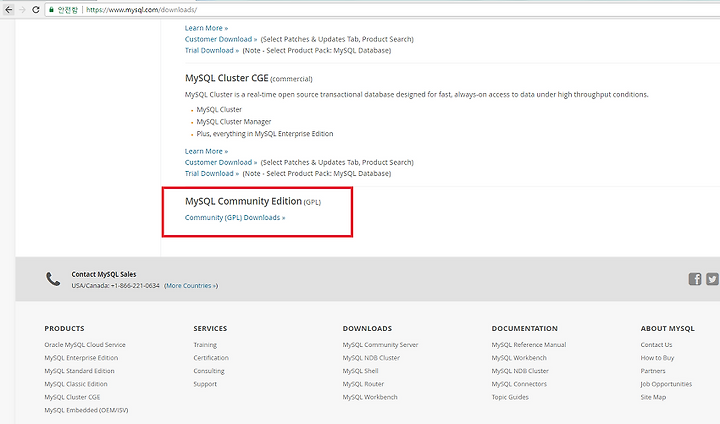Open Consulting under Services
This screenshot has height=424, width=720.
pos(209,371)
